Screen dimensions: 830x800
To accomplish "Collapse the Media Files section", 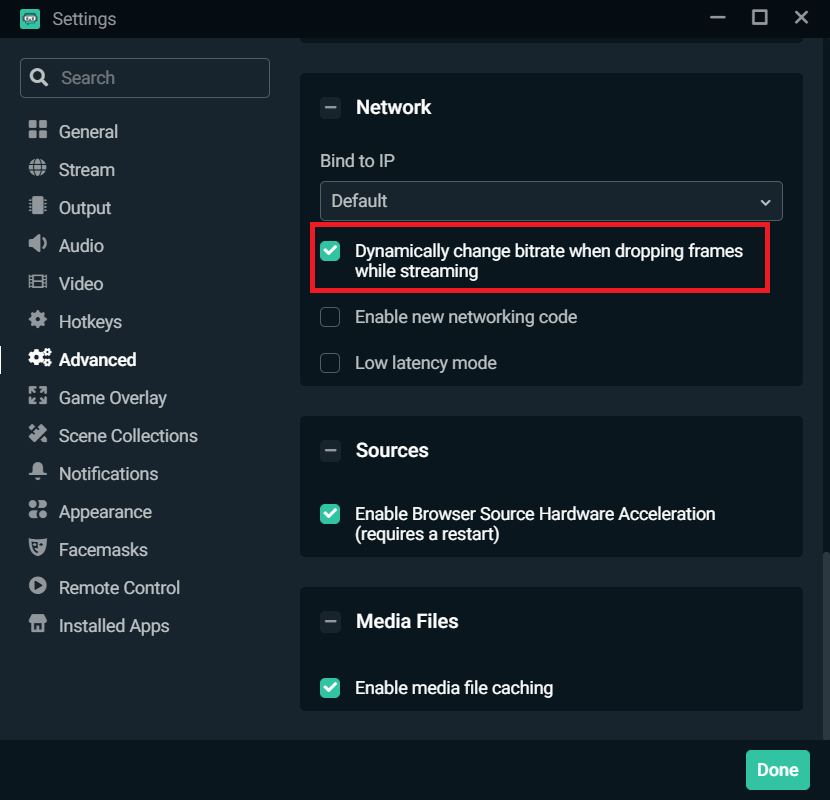I will point(330,622).
